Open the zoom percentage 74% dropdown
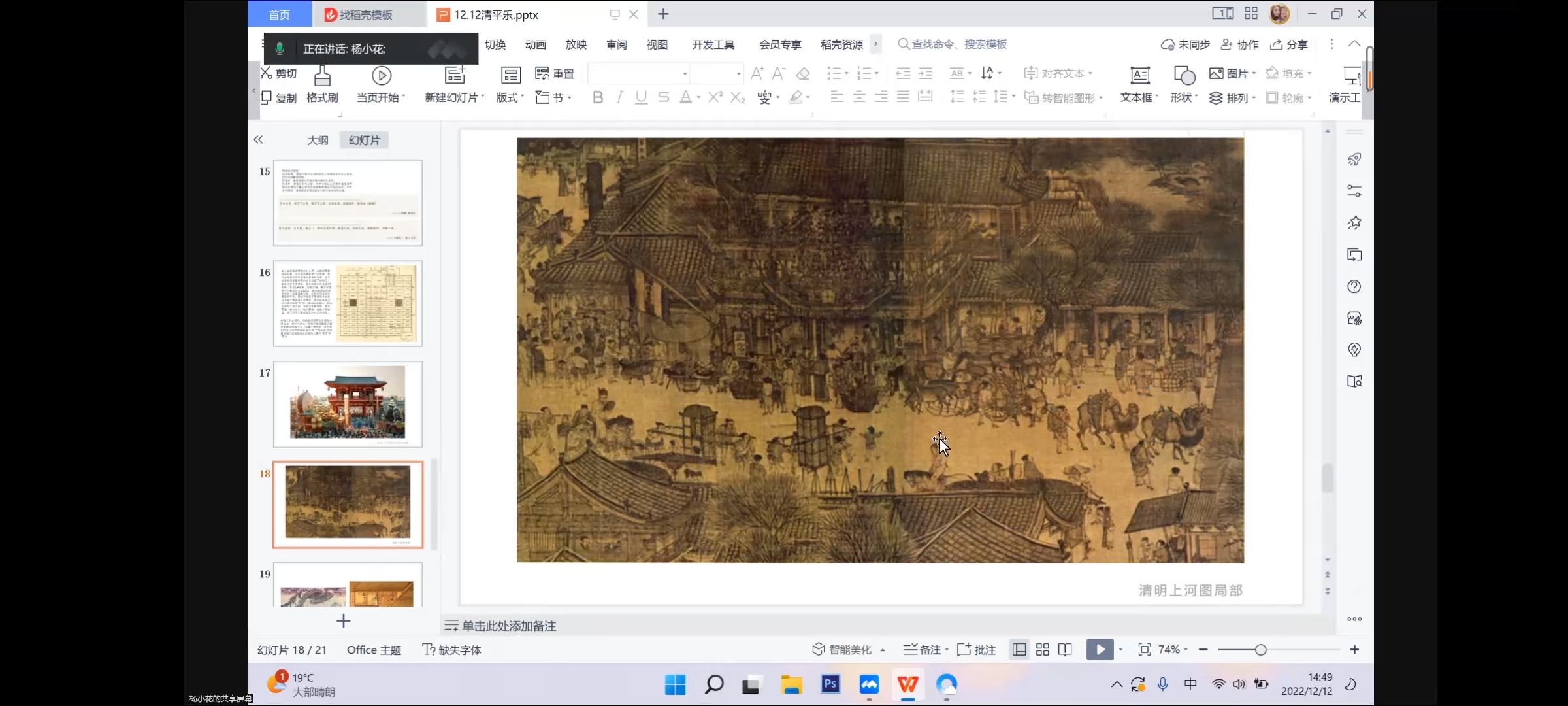 pyautogui.click(x=1173, y=650)
